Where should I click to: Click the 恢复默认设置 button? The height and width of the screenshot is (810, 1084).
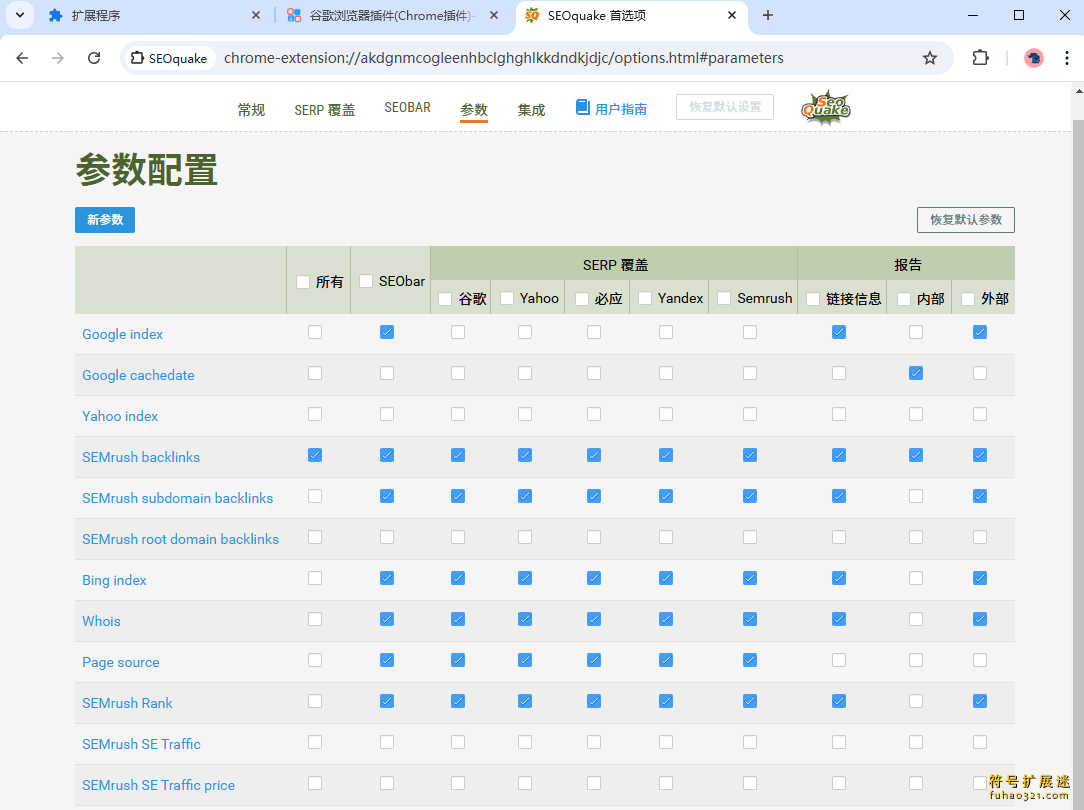click(x=725, y=107)
